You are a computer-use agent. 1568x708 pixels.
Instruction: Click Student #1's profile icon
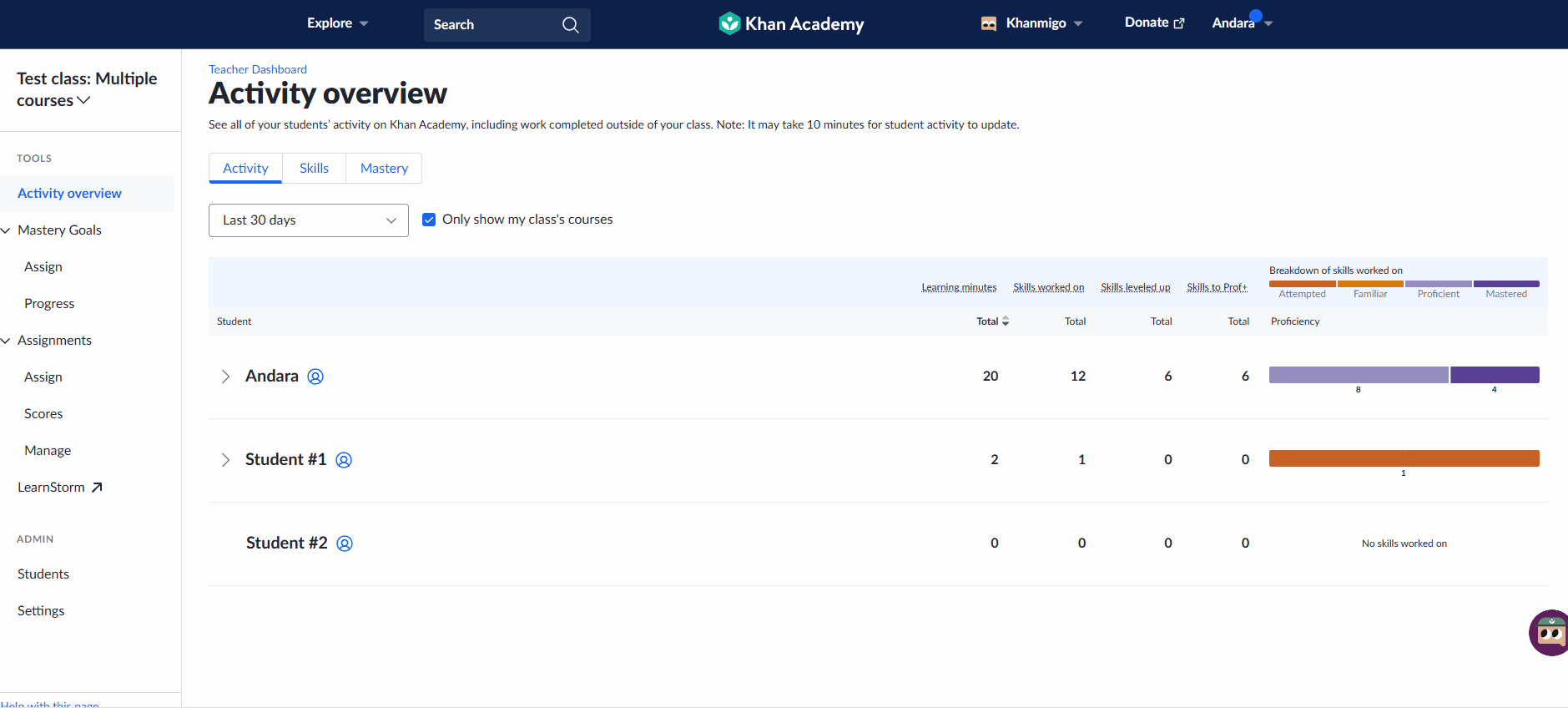click(344, 460)
